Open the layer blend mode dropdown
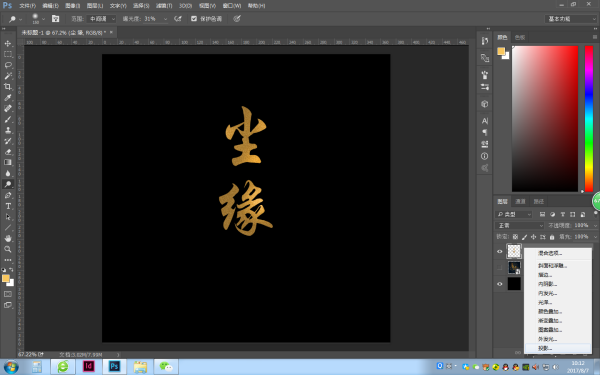The image size is (600, 375). pos(520,225)
